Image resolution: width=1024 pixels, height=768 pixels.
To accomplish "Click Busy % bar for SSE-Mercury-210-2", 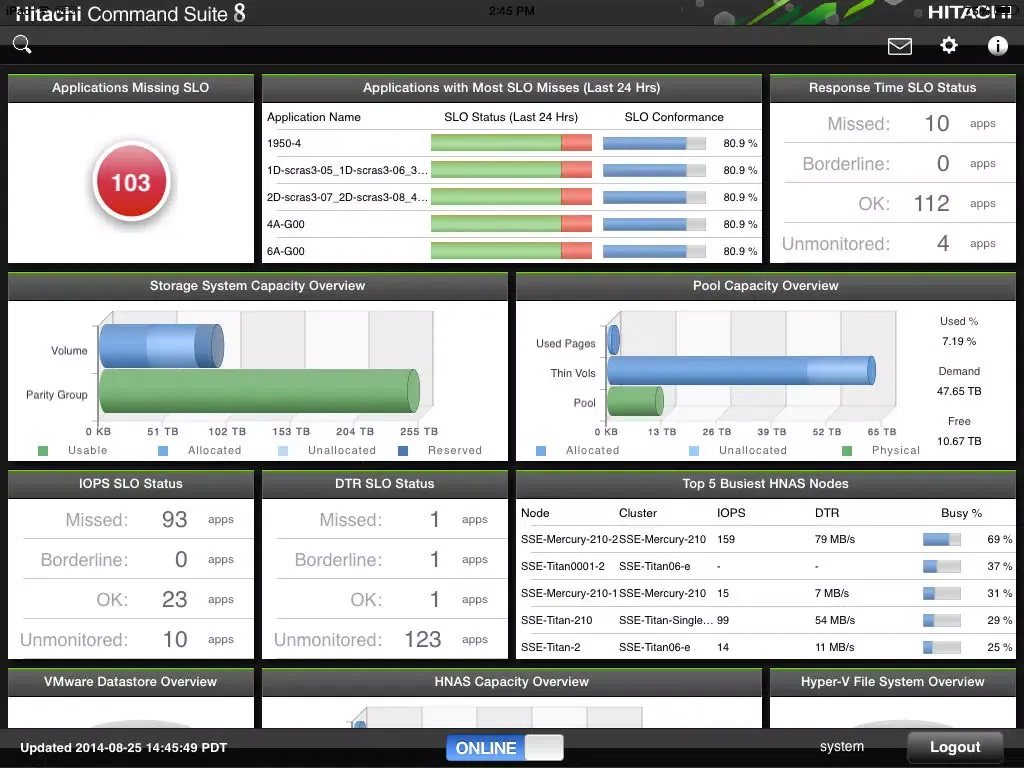I will pos(941,539).
